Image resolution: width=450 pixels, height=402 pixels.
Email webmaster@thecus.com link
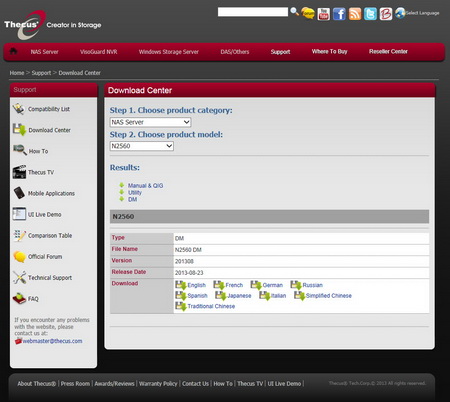[52, 341]
